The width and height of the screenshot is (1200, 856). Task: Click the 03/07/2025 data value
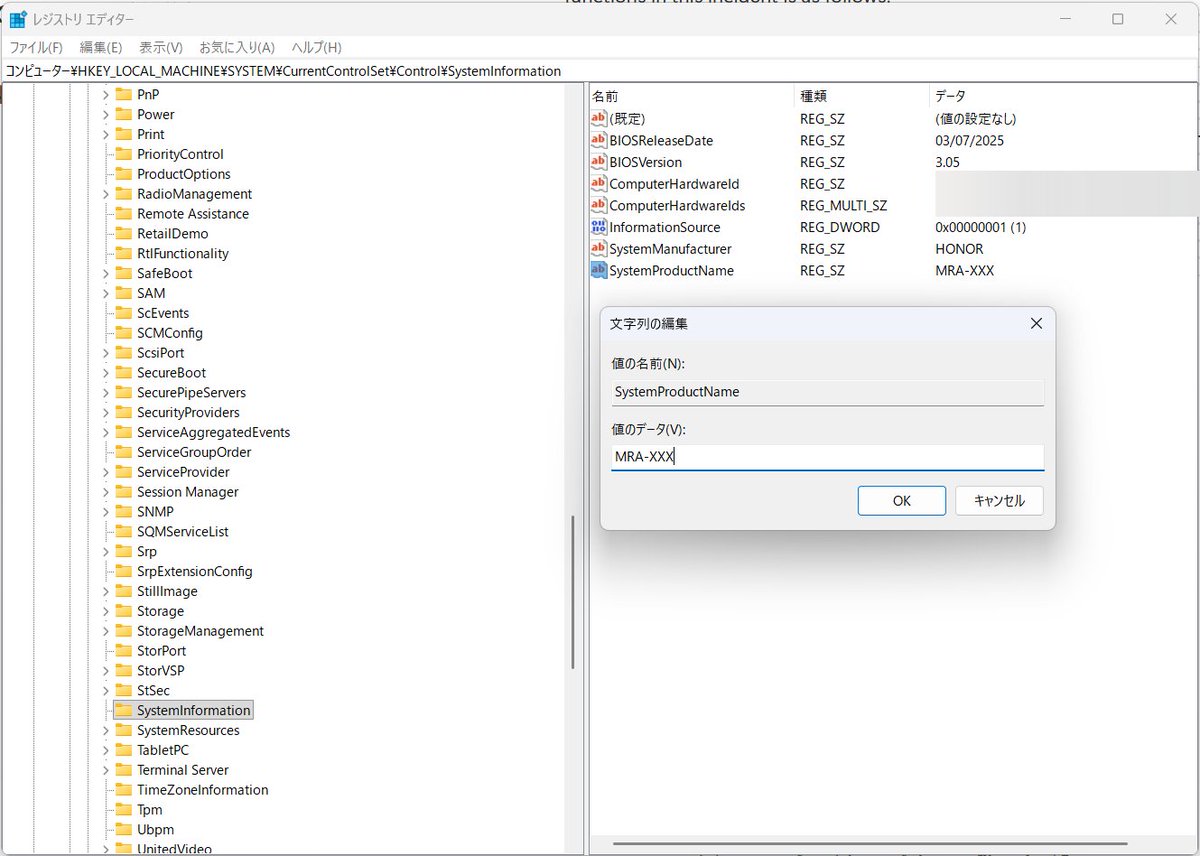(x=969, y=140)
